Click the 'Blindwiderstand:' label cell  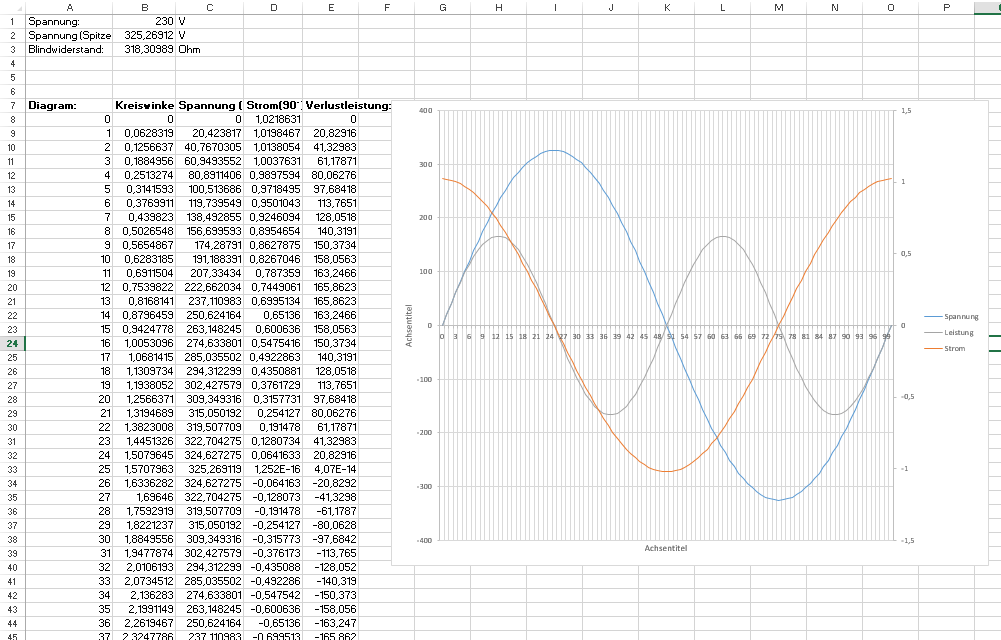pos(69,50)
